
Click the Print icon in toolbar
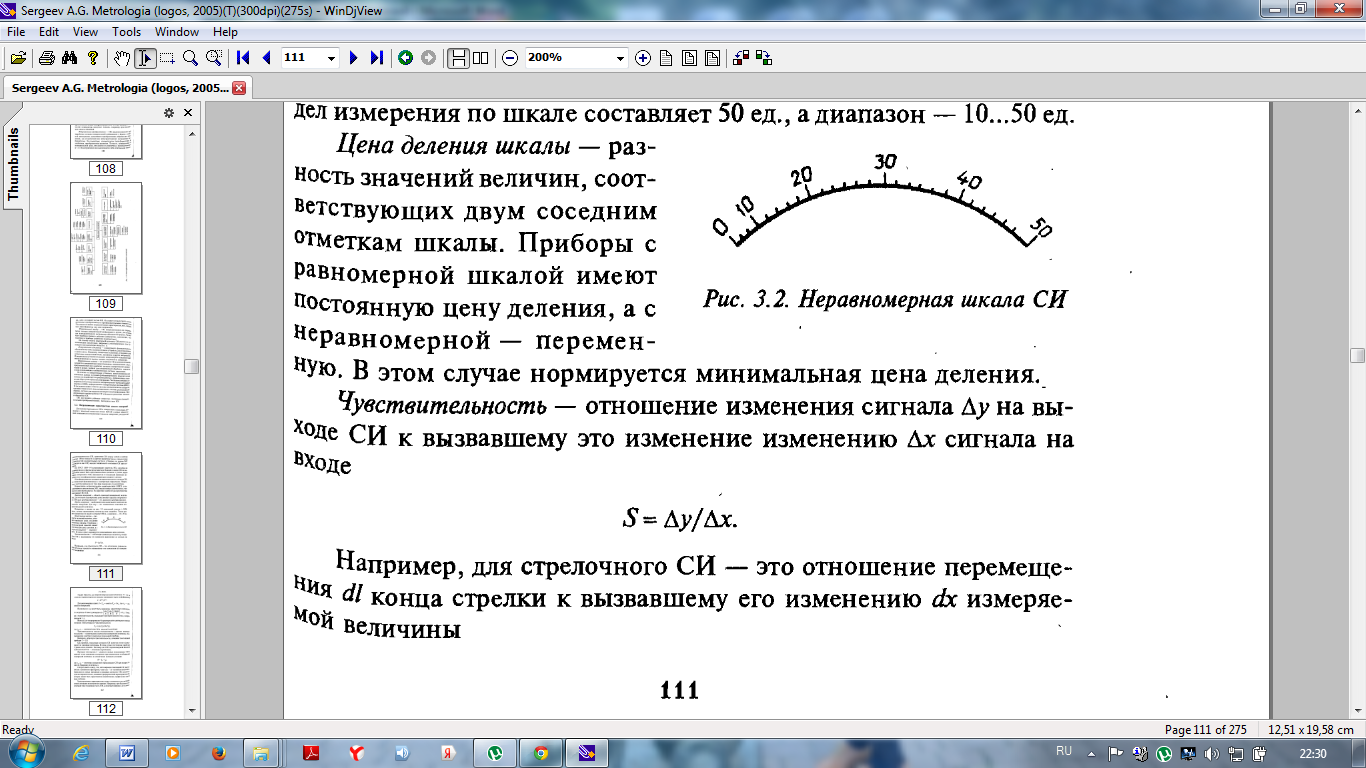coord(46,58)
